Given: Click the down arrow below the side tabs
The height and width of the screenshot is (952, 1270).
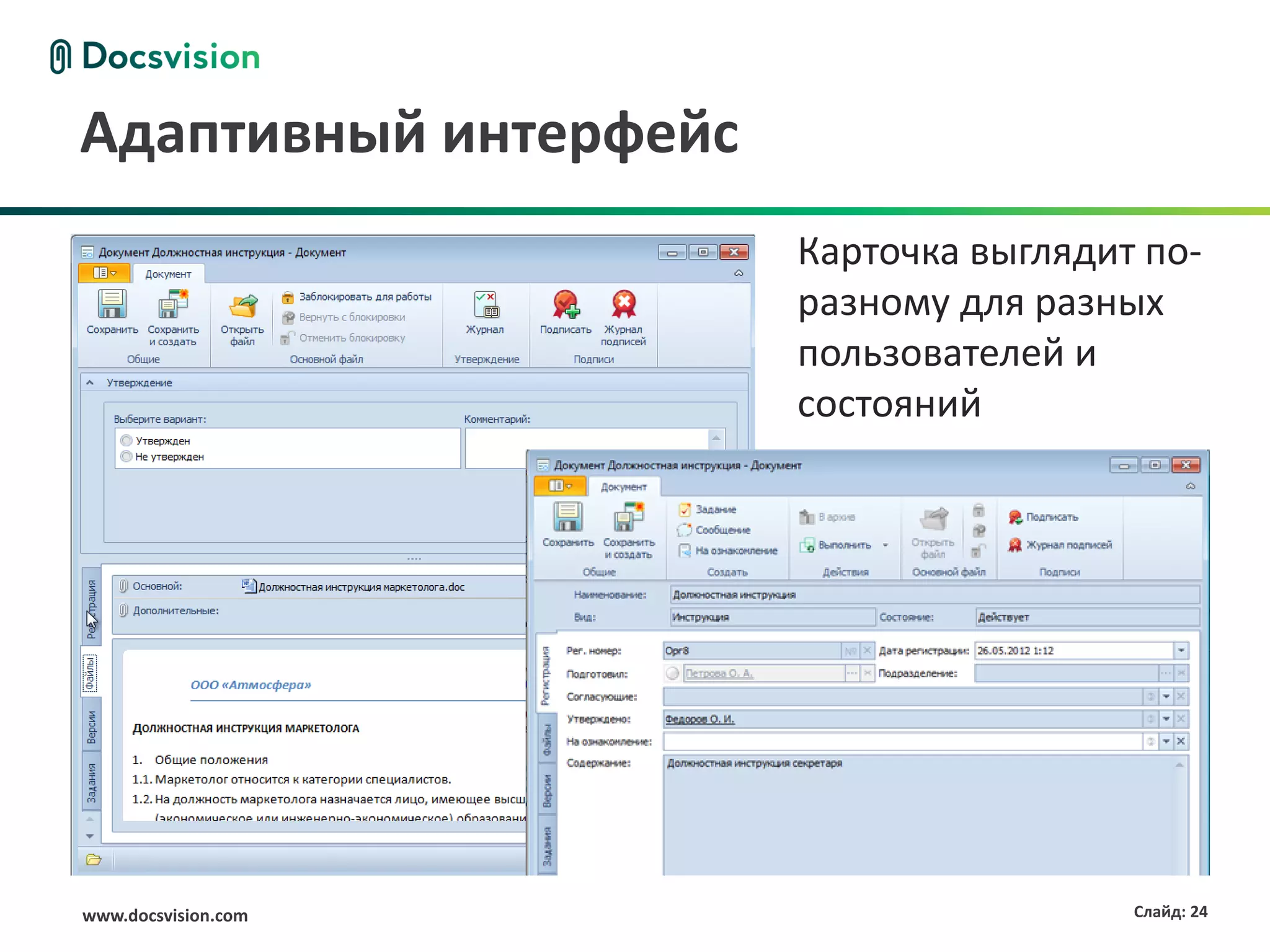Looking at the screenshot, I should [x=90, y=836].
